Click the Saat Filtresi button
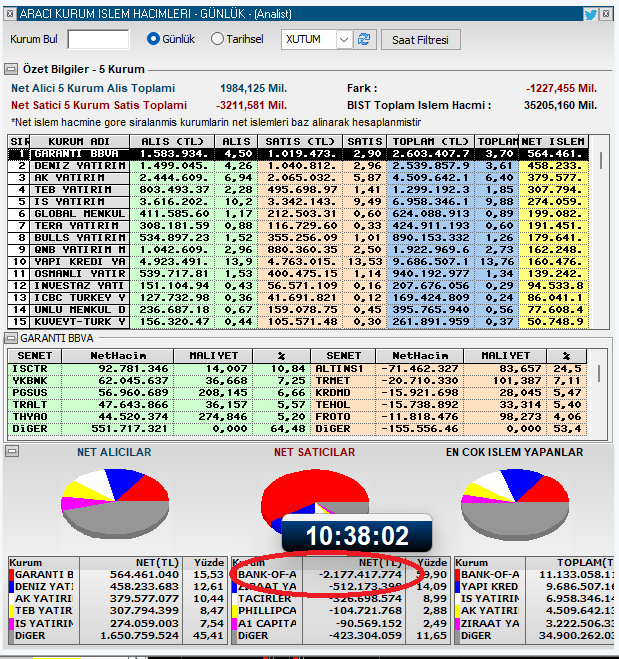 [x=421, y=40]
